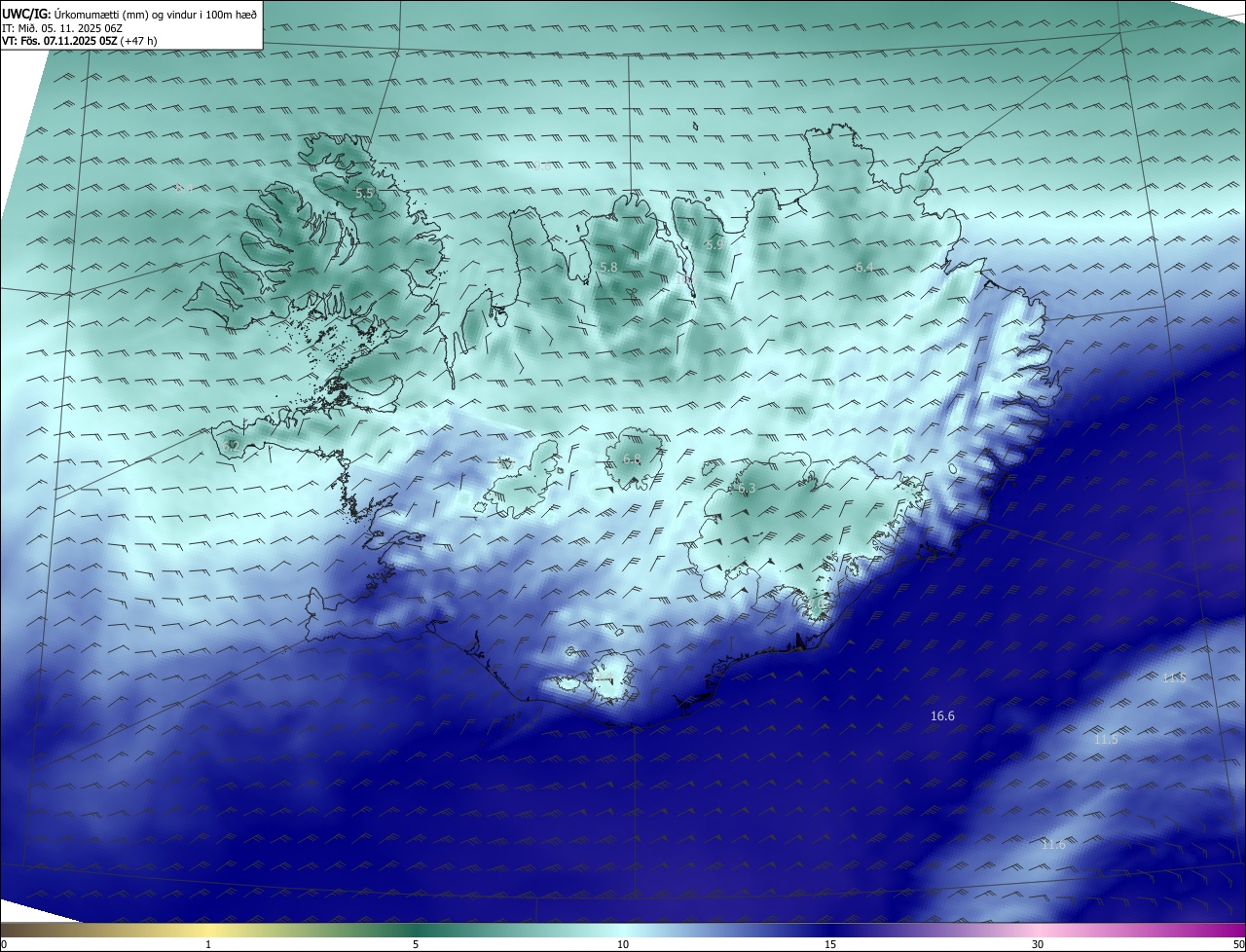The width and height of the screenshot is (1246, 952).
Task: Click the 5.8 value label
Action: (608, 267)
